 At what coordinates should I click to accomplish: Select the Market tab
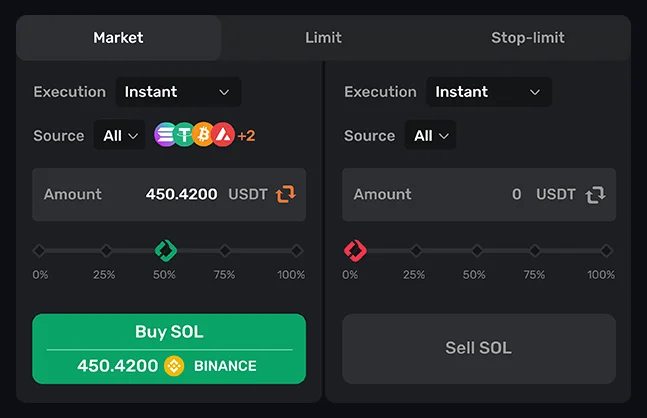[118, 38]
